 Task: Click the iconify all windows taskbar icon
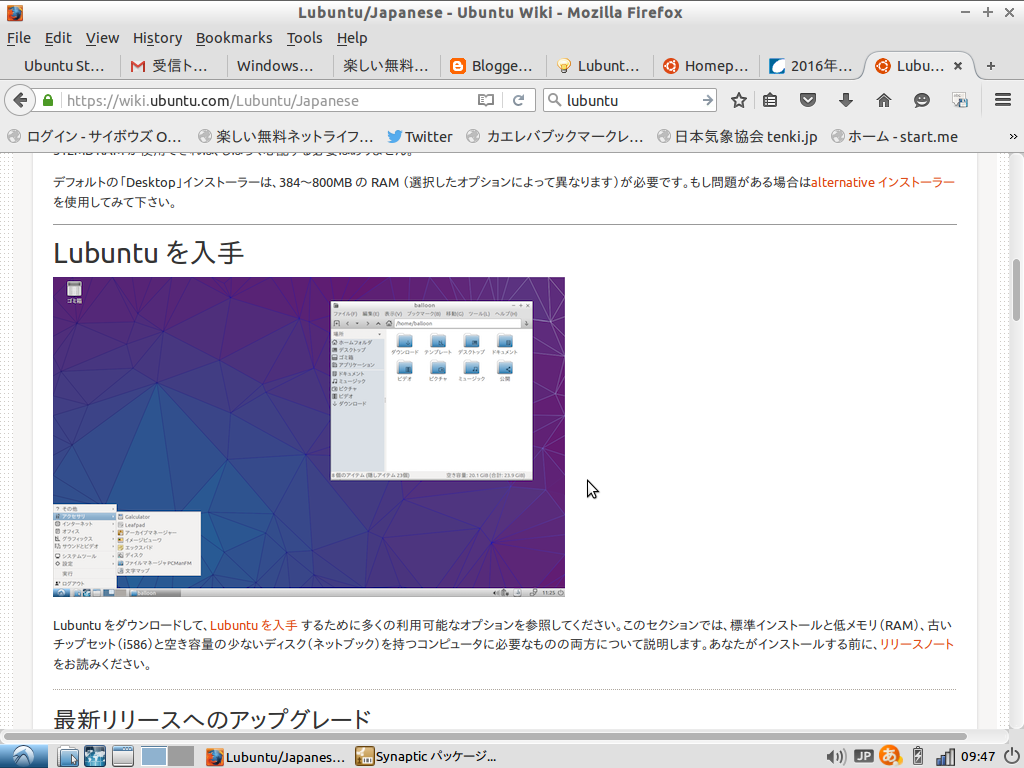point(123,756)
